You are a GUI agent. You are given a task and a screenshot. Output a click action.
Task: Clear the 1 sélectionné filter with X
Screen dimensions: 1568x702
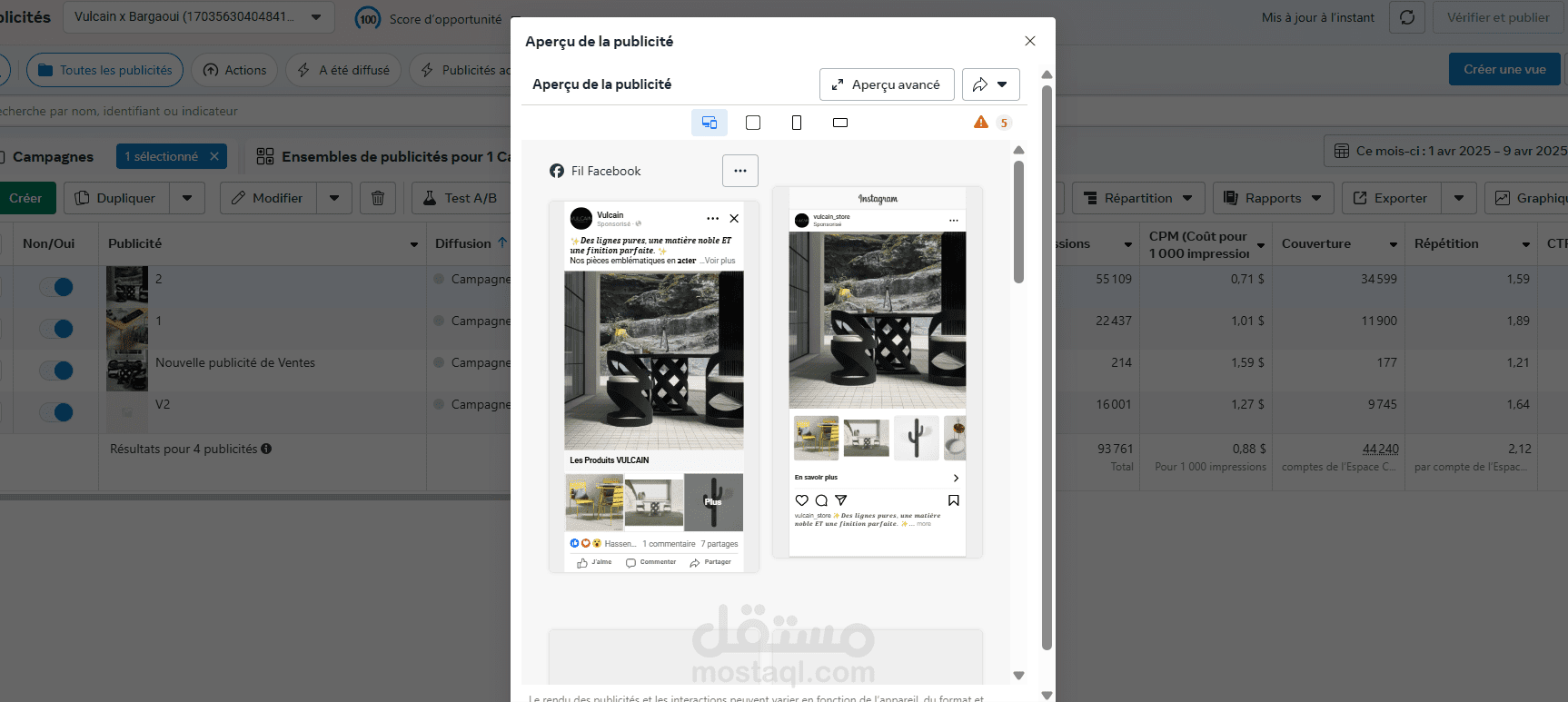[x=214, y=156]
